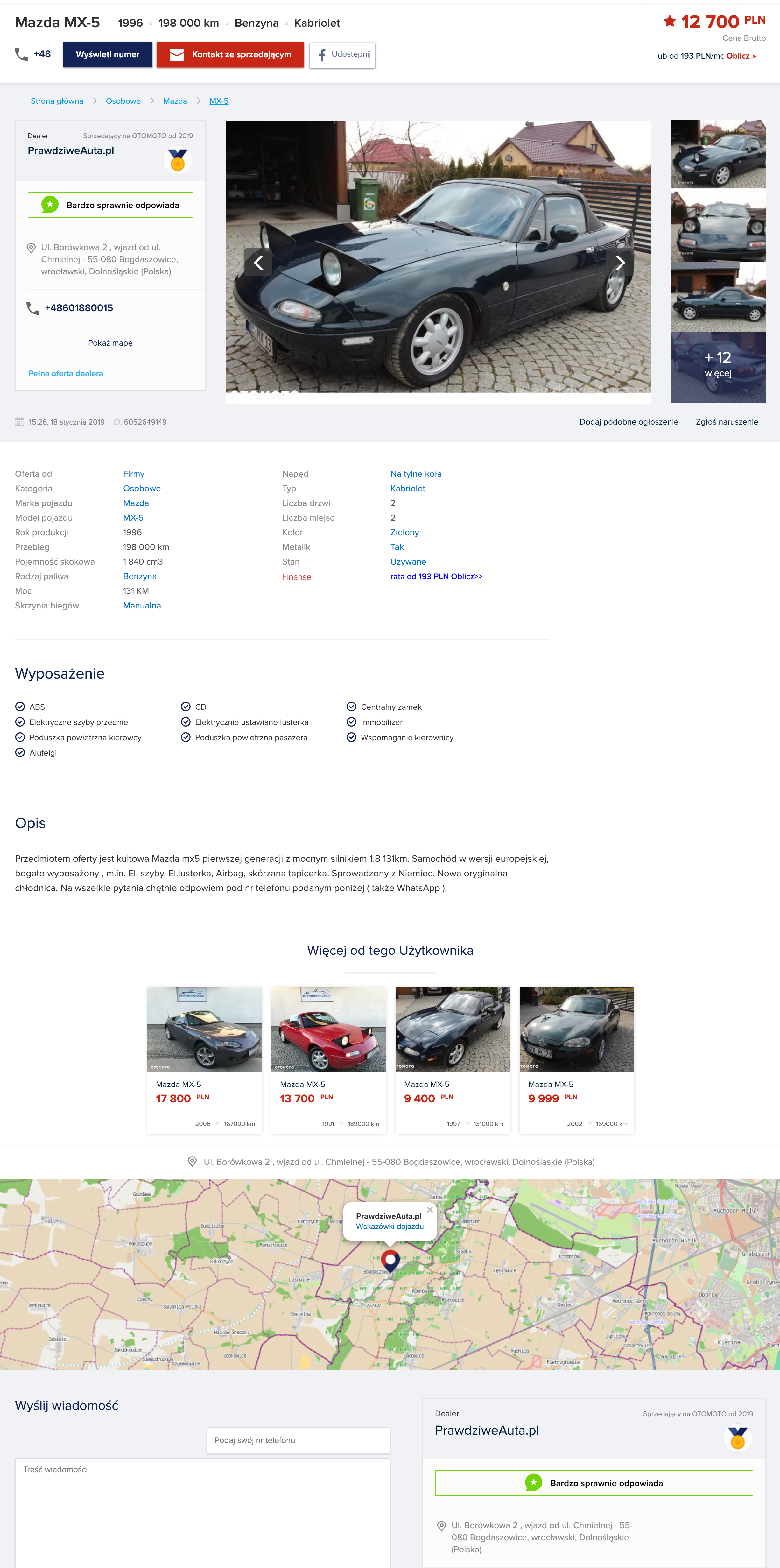The image size is (780, 1568).
Task: Click the main car photo
Action: [439, 262]
